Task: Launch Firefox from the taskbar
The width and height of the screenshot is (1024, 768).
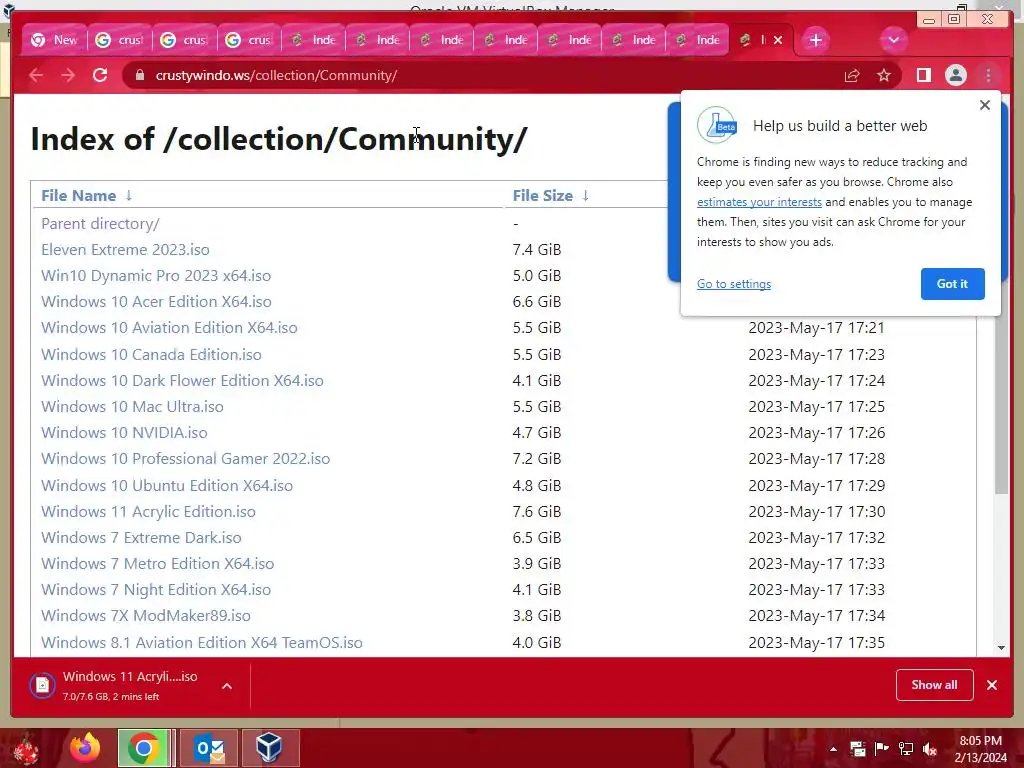Action: 85,748
